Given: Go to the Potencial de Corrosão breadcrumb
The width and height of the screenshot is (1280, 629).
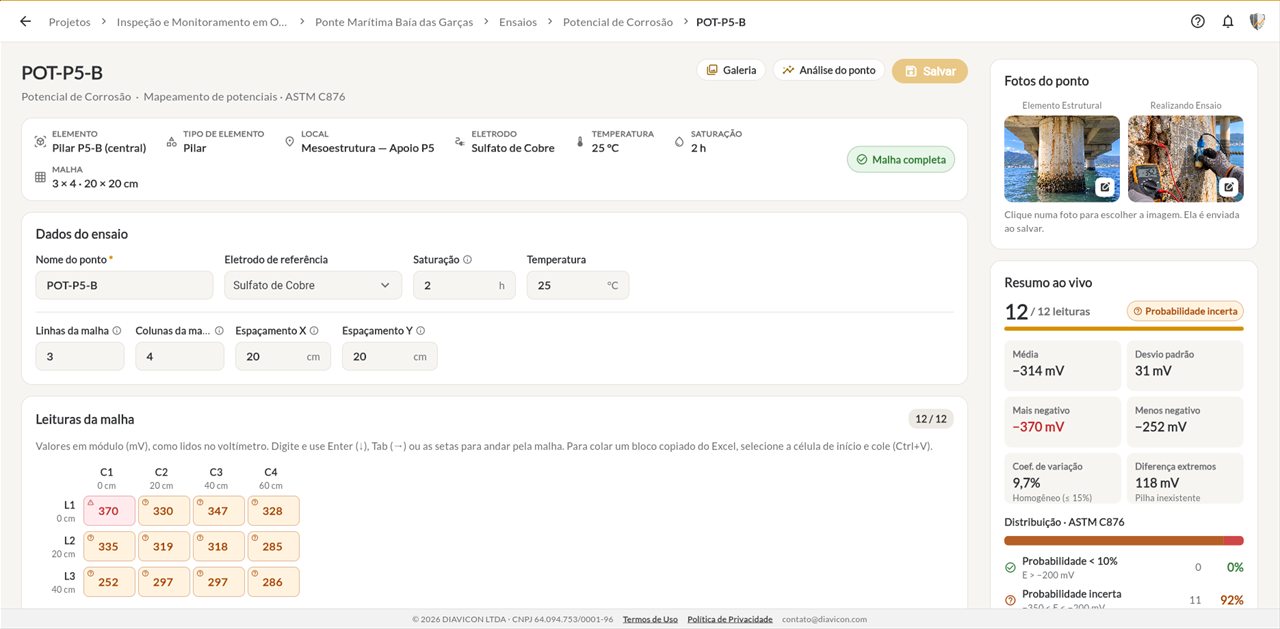Looking at the screenshot, I should [x=618, y=22].
